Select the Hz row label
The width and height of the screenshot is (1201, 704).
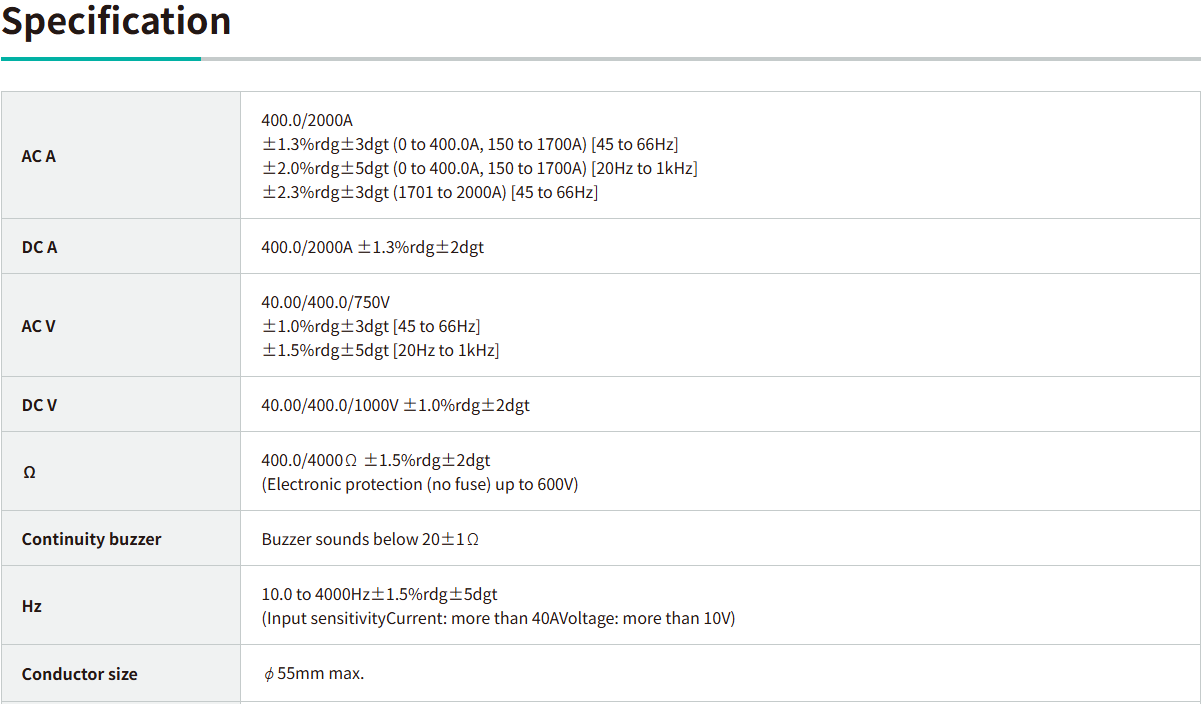pyautogui.click(x=32, y=606)
